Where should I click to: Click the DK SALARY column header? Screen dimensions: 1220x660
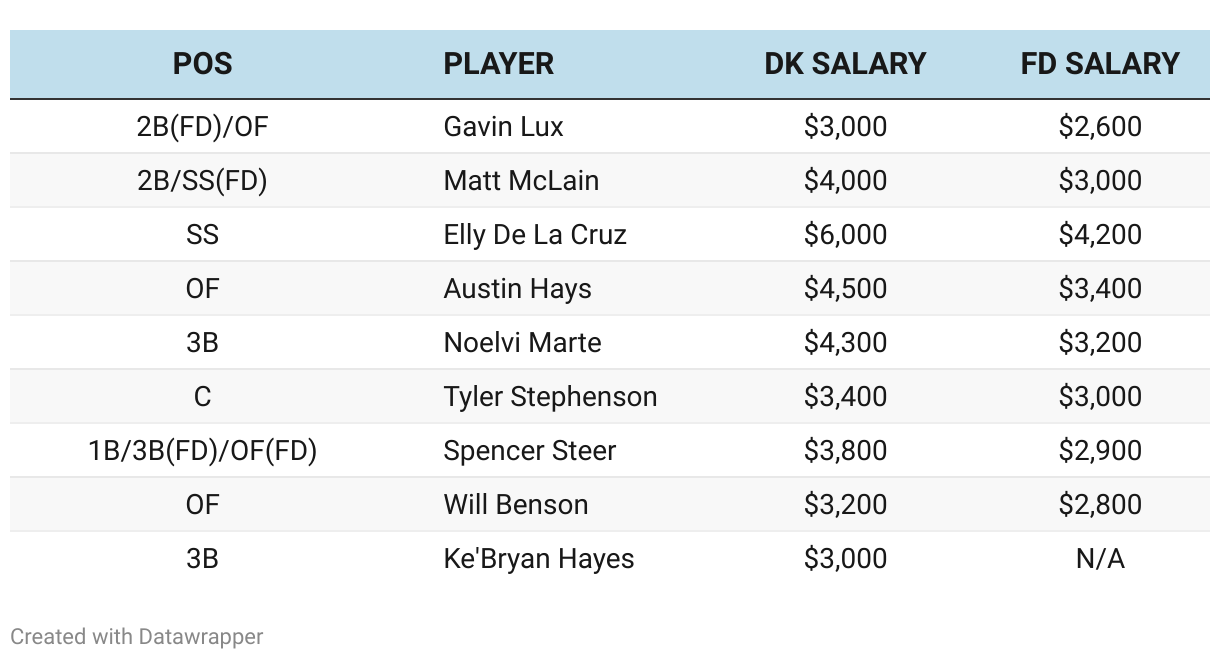[845, 64]
